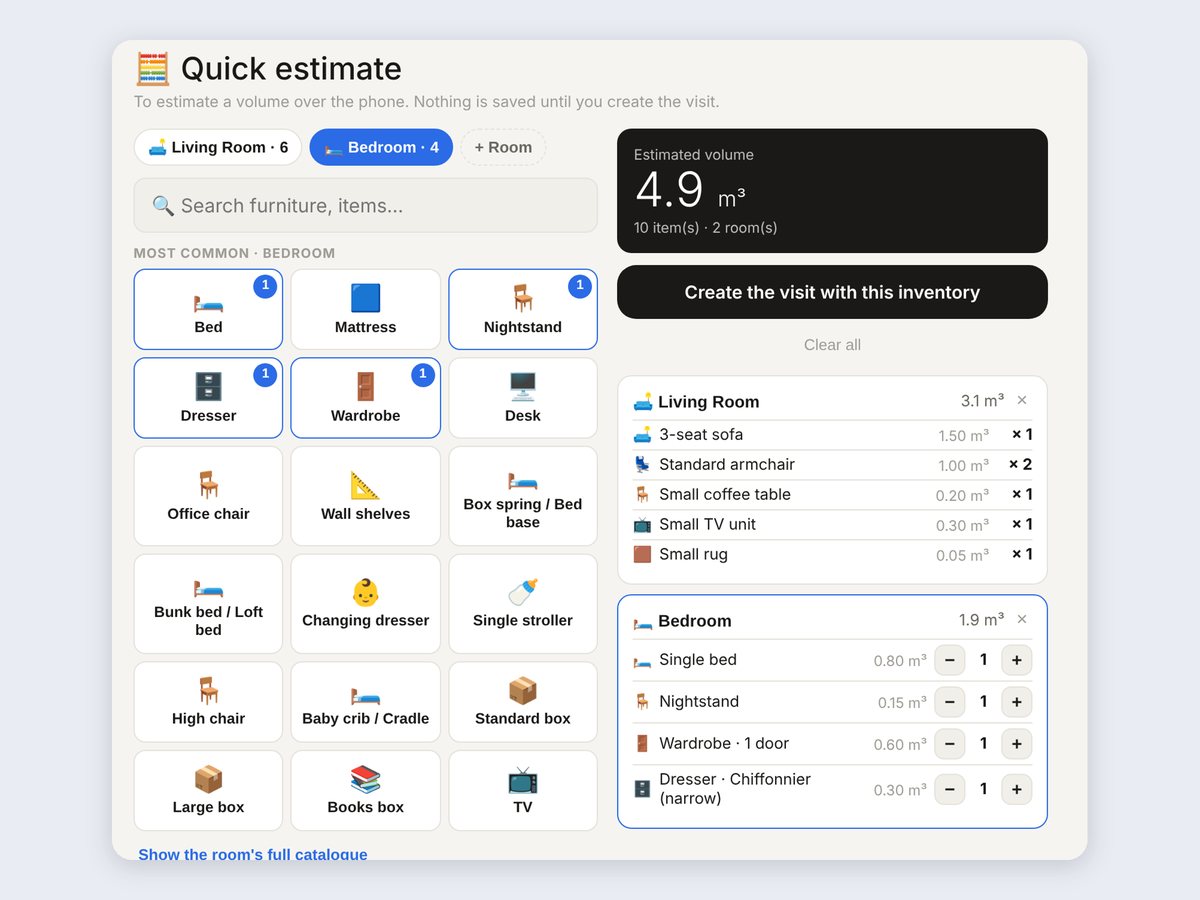Add a new room with + Room
This screenshot has width=1200, height=900.
coord(503,147)
